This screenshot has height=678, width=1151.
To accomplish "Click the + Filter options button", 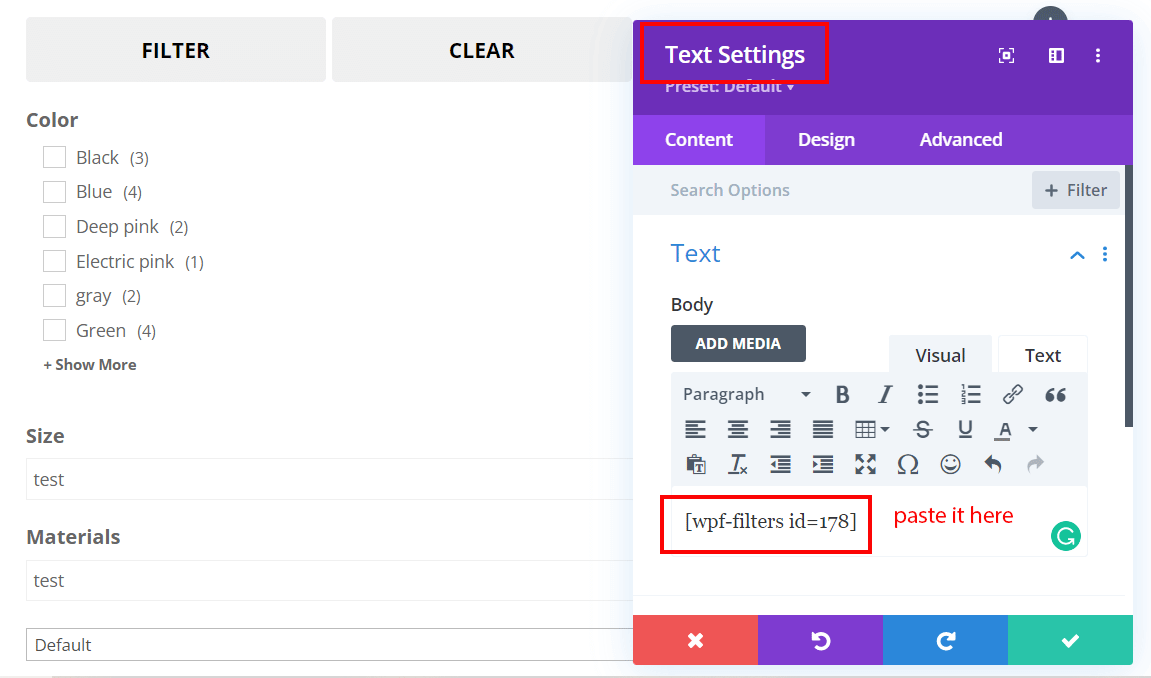I will [x=1075, y=190].
